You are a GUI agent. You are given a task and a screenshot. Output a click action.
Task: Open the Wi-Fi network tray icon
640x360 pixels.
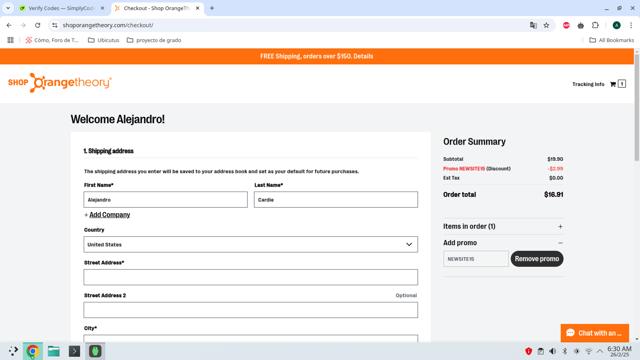click(589, 351)
